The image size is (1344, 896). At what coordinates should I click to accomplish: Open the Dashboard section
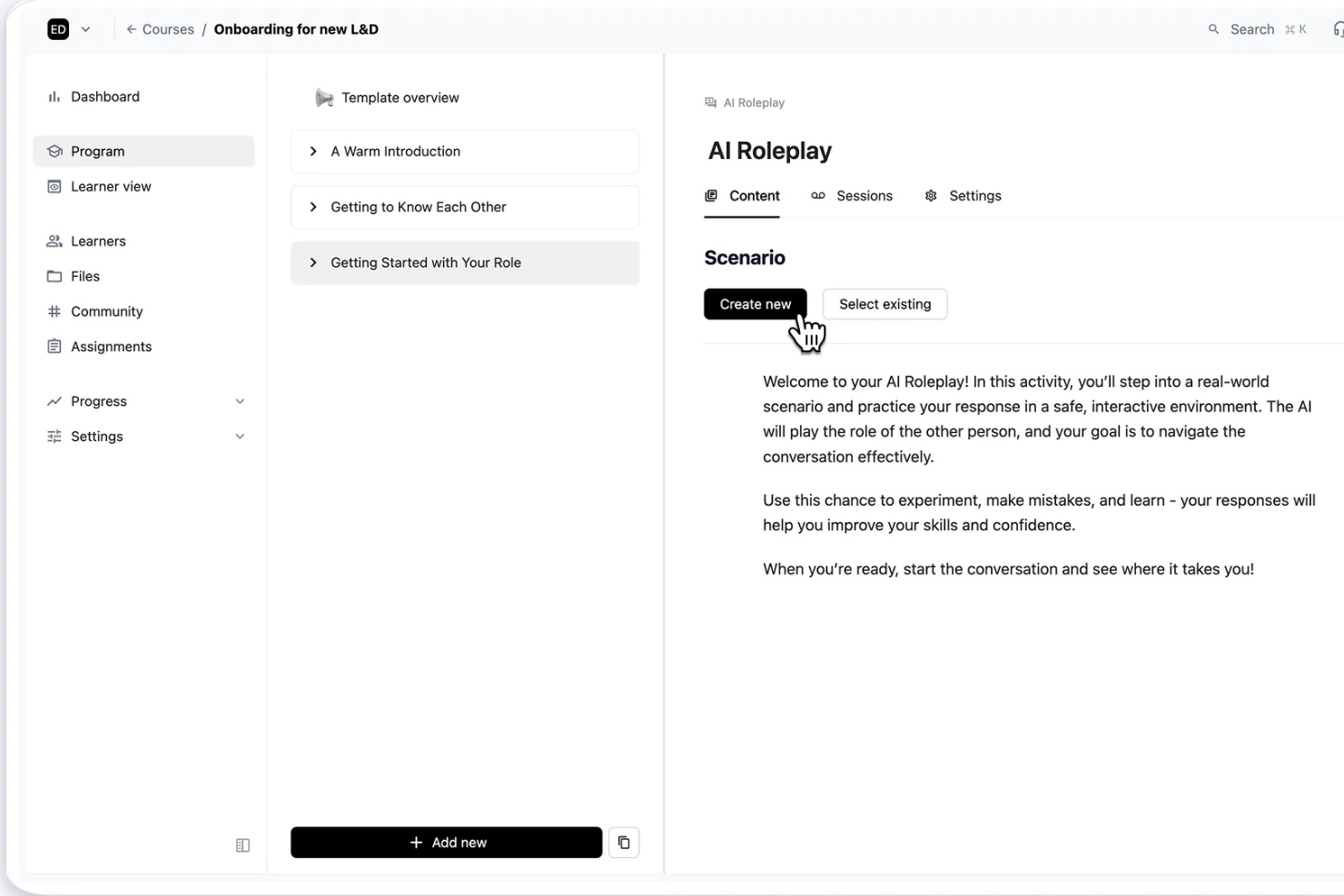click(x=104, y=96)
